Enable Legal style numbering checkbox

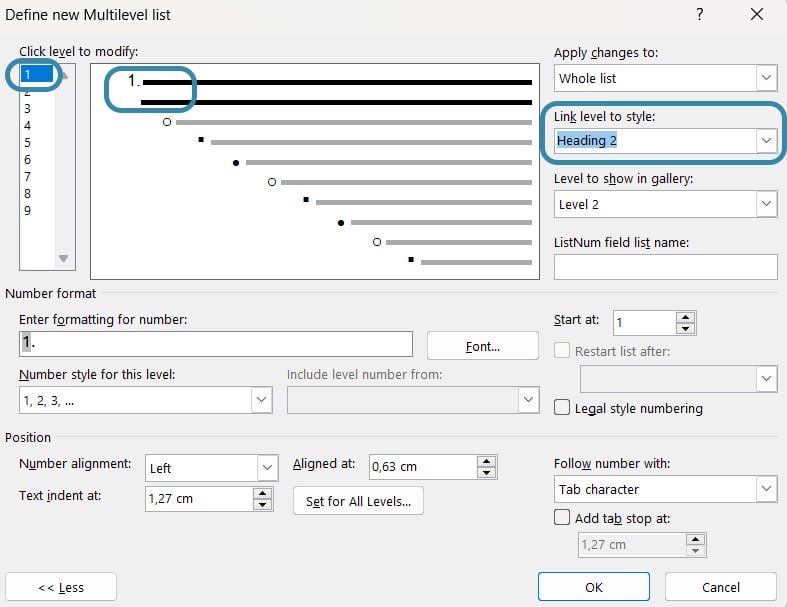(563, 408)
